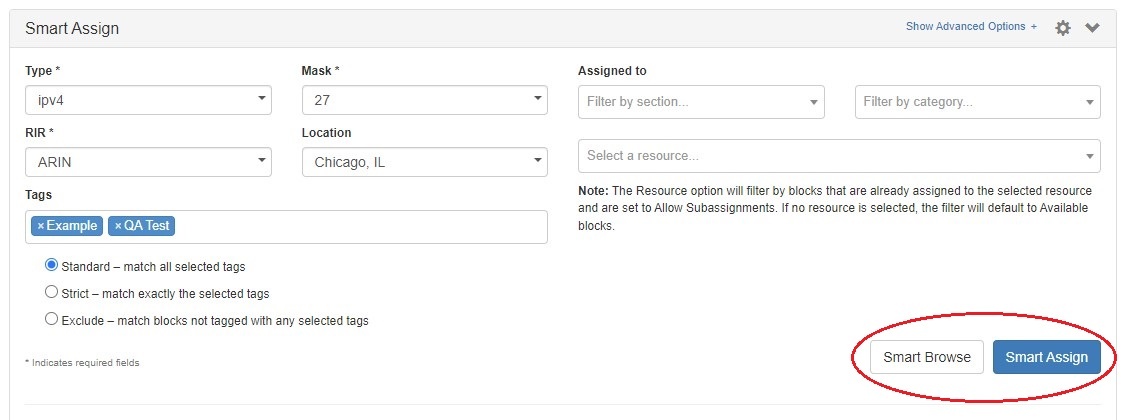
Task: Expand the RIR dropdown showing ARIN
Action: pyautogui.click(x=148, y=162)
